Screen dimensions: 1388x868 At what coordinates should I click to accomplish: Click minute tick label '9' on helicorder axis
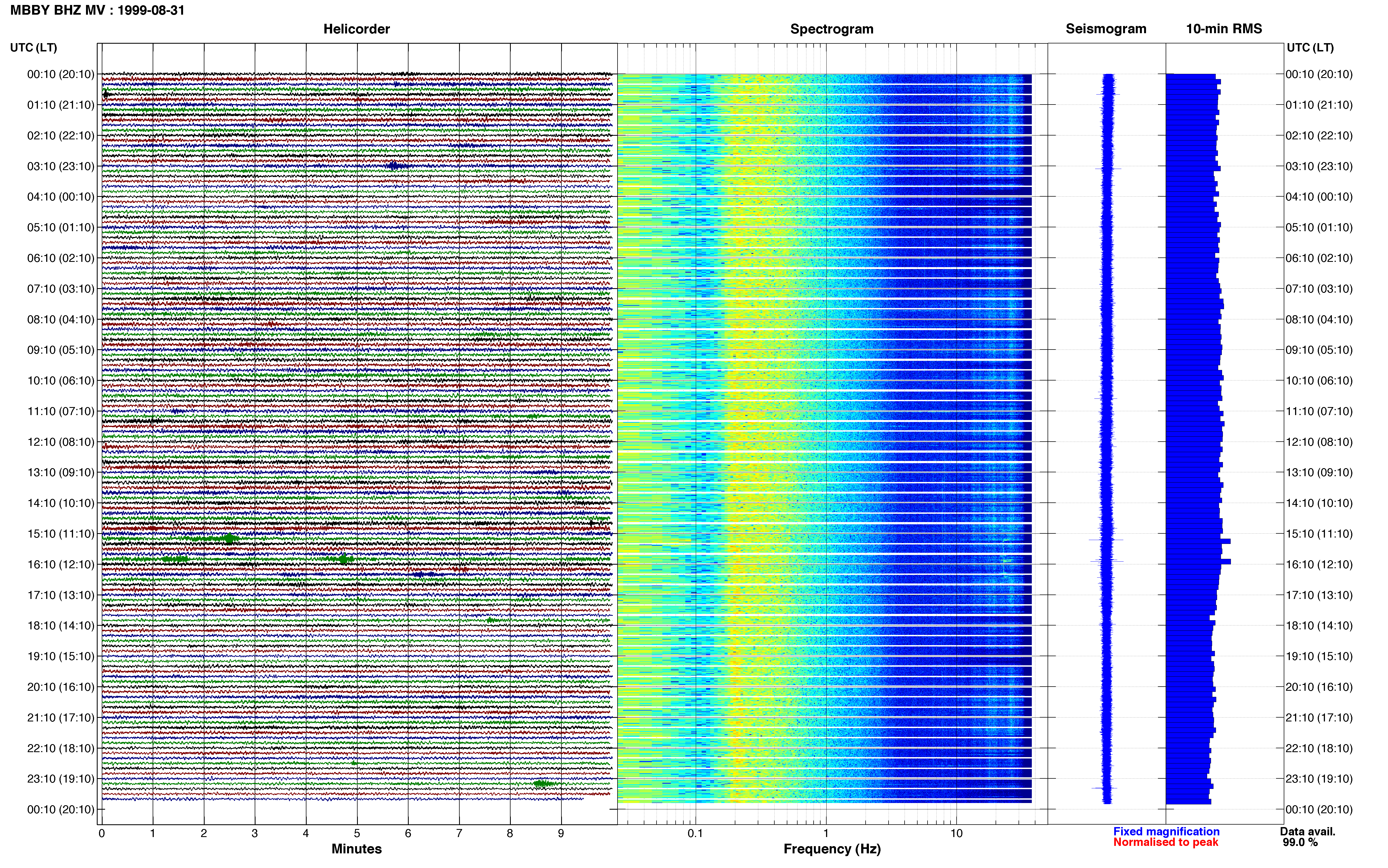pos(561,833)
